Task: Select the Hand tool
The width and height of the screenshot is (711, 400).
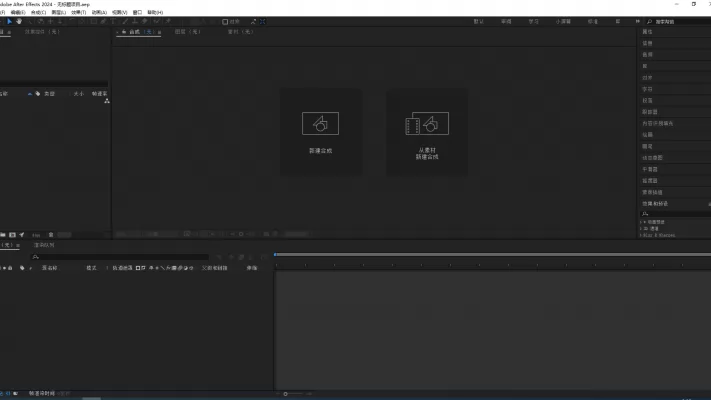Action: coord(19,21)
